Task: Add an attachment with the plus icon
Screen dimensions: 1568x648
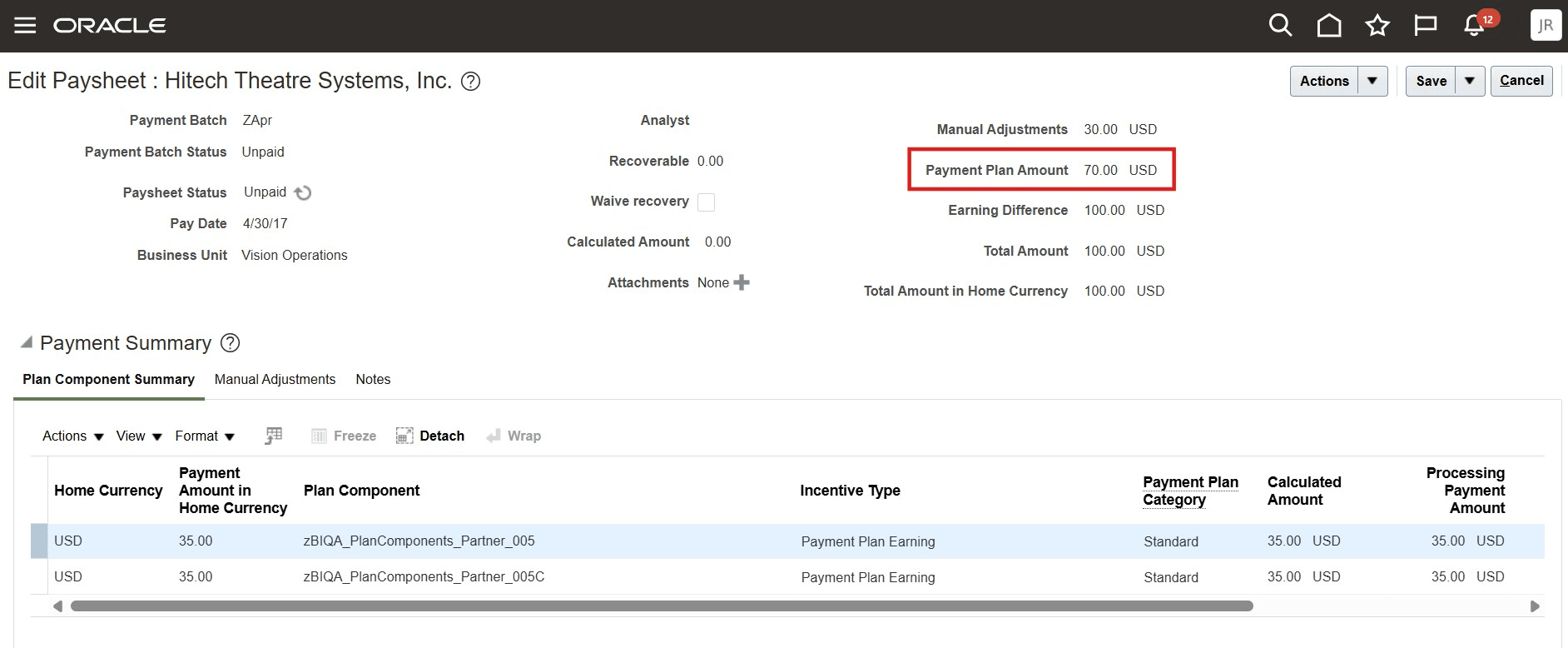Action: (x=742, y=282)
